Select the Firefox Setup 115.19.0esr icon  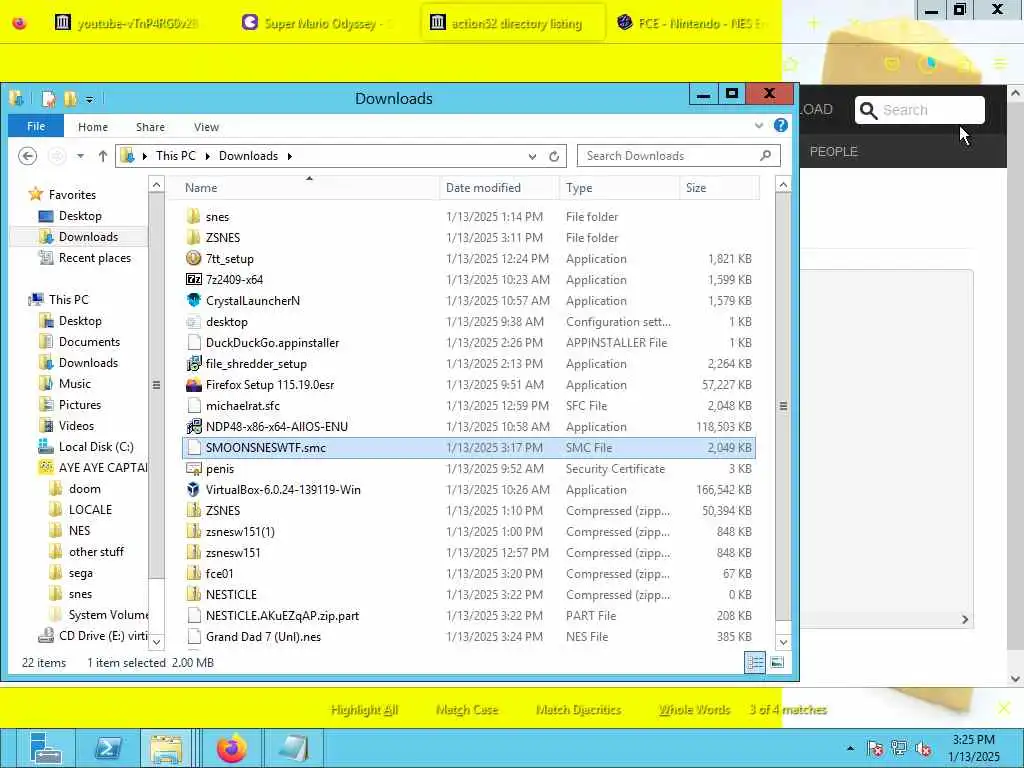pyautogui.click(x=193, y=385)
